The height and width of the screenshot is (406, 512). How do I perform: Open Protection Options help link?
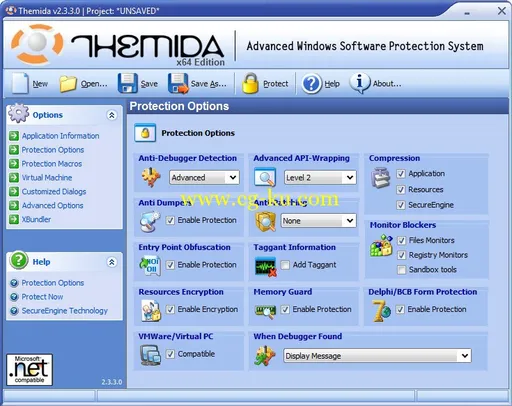[53, 283]
